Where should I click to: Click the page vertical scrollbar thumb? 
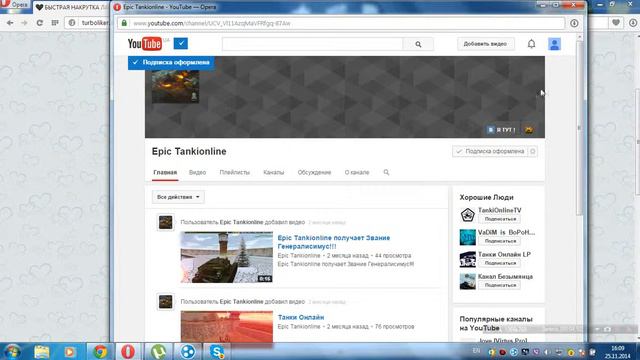pos(580,127)
